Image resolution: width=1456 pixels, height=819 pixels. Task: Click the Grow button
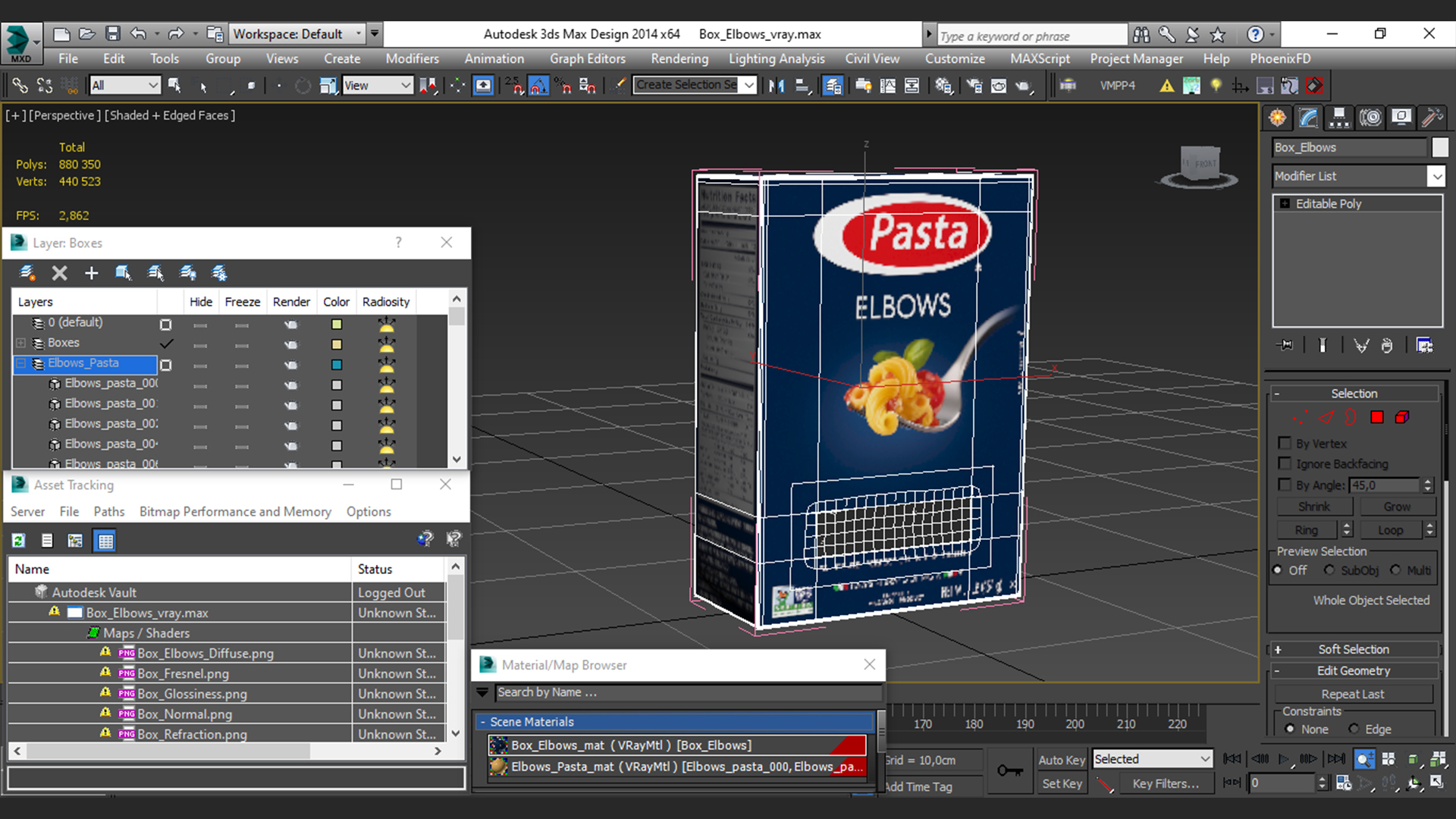1397,507
